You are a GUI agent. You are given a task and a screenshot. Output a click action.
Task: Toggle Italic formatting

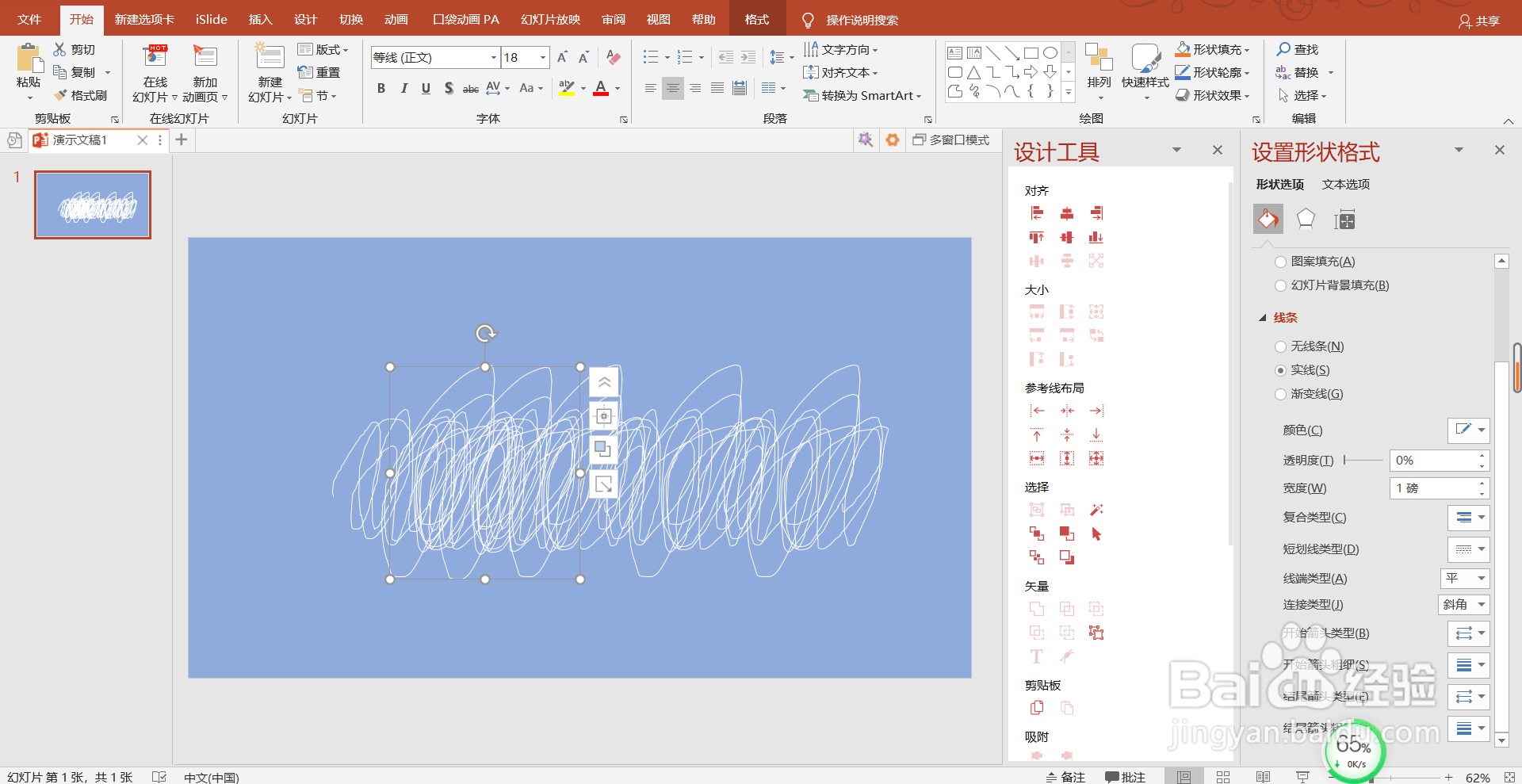tap(403, 88)
